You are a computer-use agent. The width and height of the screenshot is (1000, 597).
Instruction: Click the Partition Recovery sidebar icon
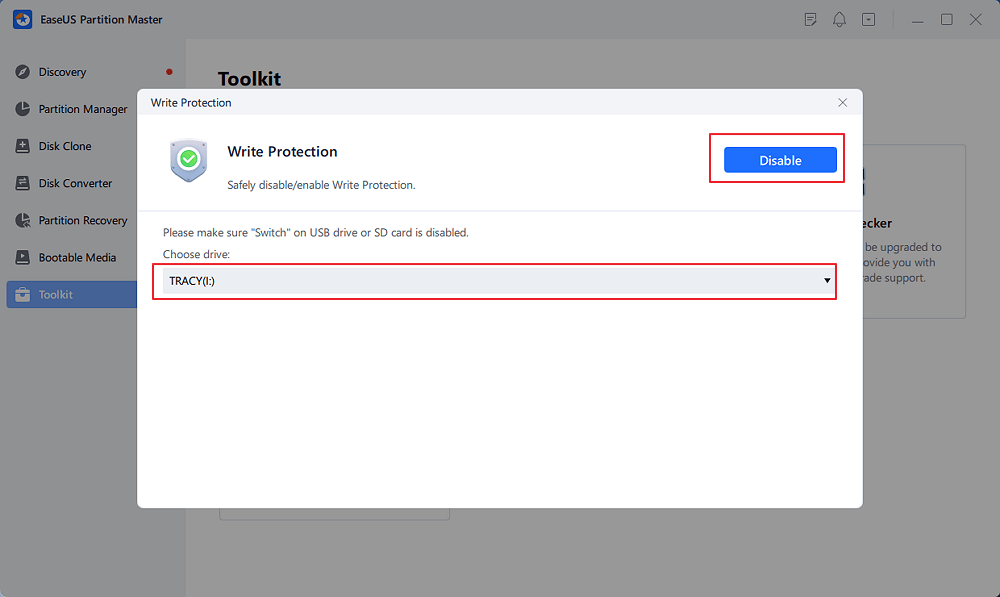(x=22, y=220)
